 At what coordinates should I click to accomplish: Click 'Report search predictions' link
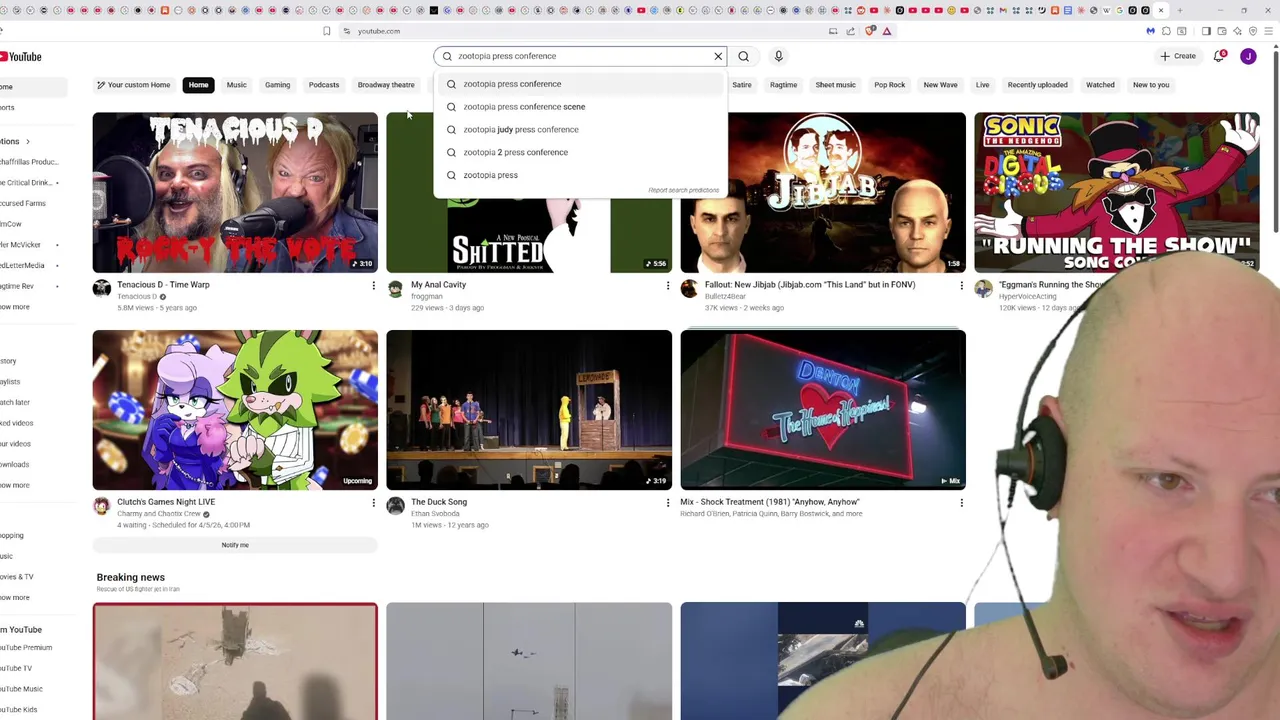(x=683, y=190)
